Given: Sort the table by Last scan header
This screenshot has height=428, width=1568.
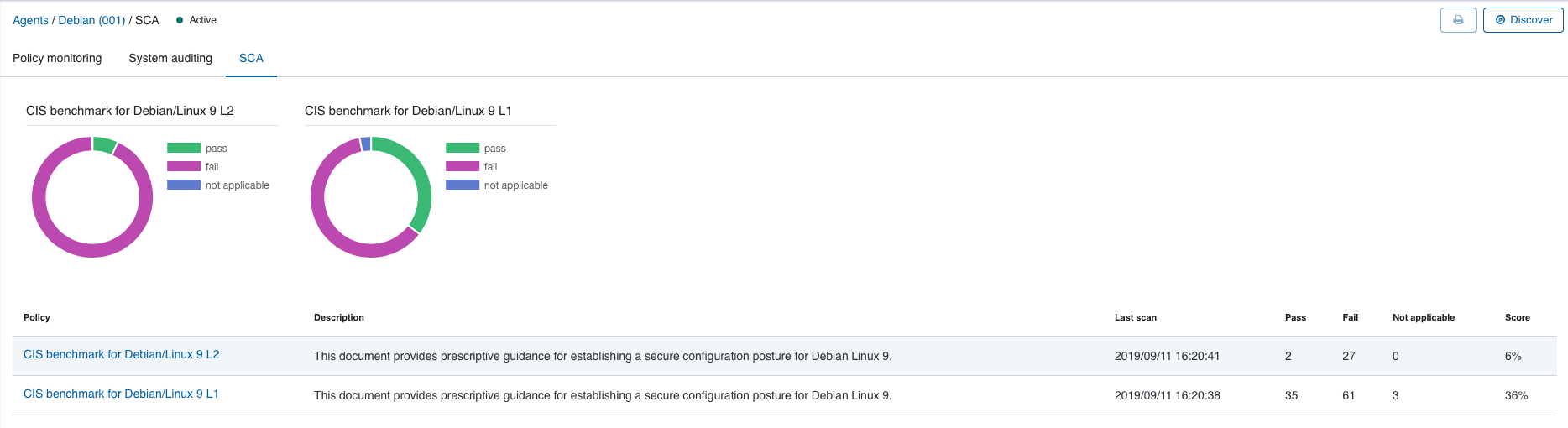Looking at the screenshot, I should 1136,317.
